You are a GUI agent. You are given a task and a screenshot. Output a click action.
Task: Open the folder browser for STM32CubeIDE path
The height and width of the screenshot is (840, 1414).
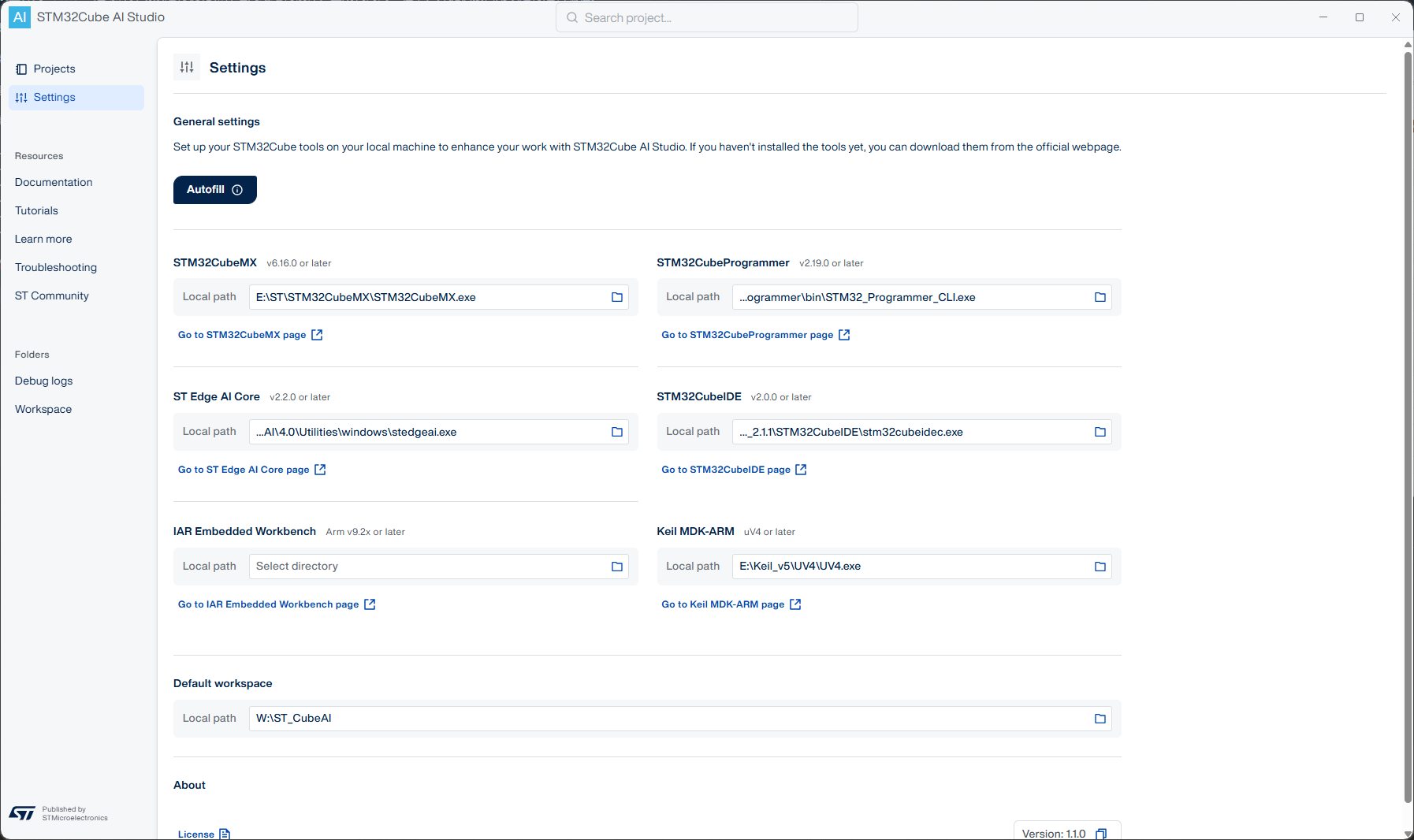click(1100, 432)
